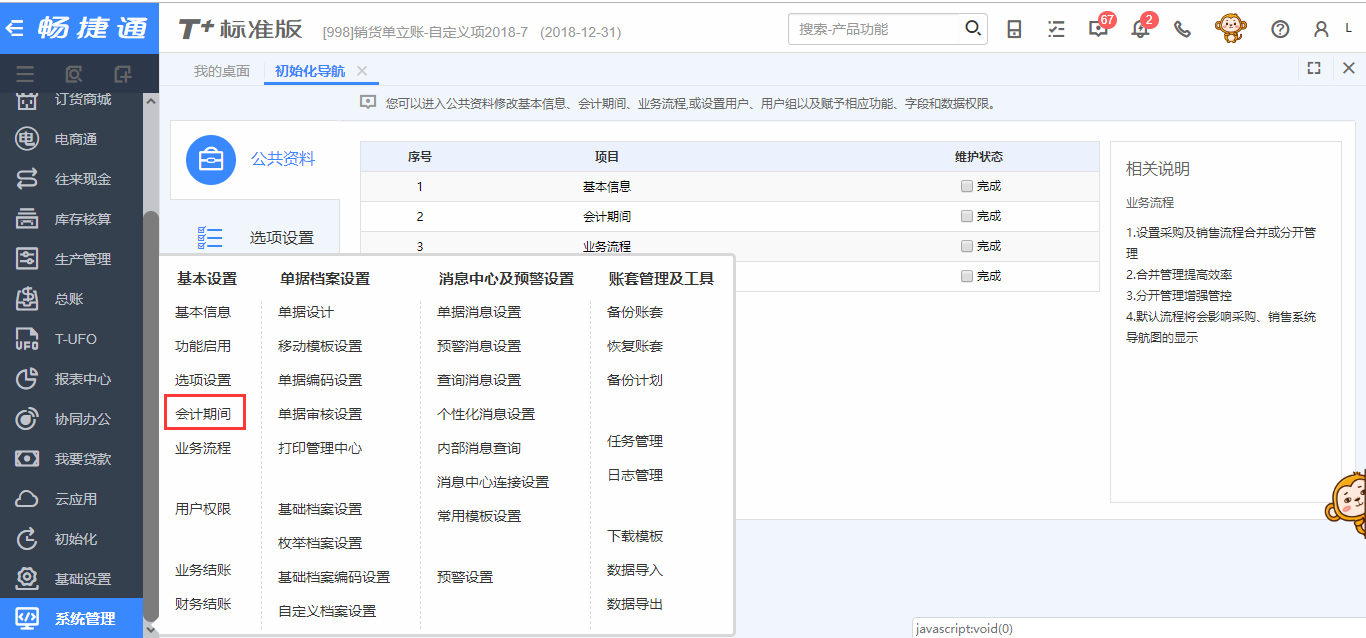Tick the 完成 checkbox for 会计期间 row
Viewport: 1366px width, 638px height.
(966, 216)
